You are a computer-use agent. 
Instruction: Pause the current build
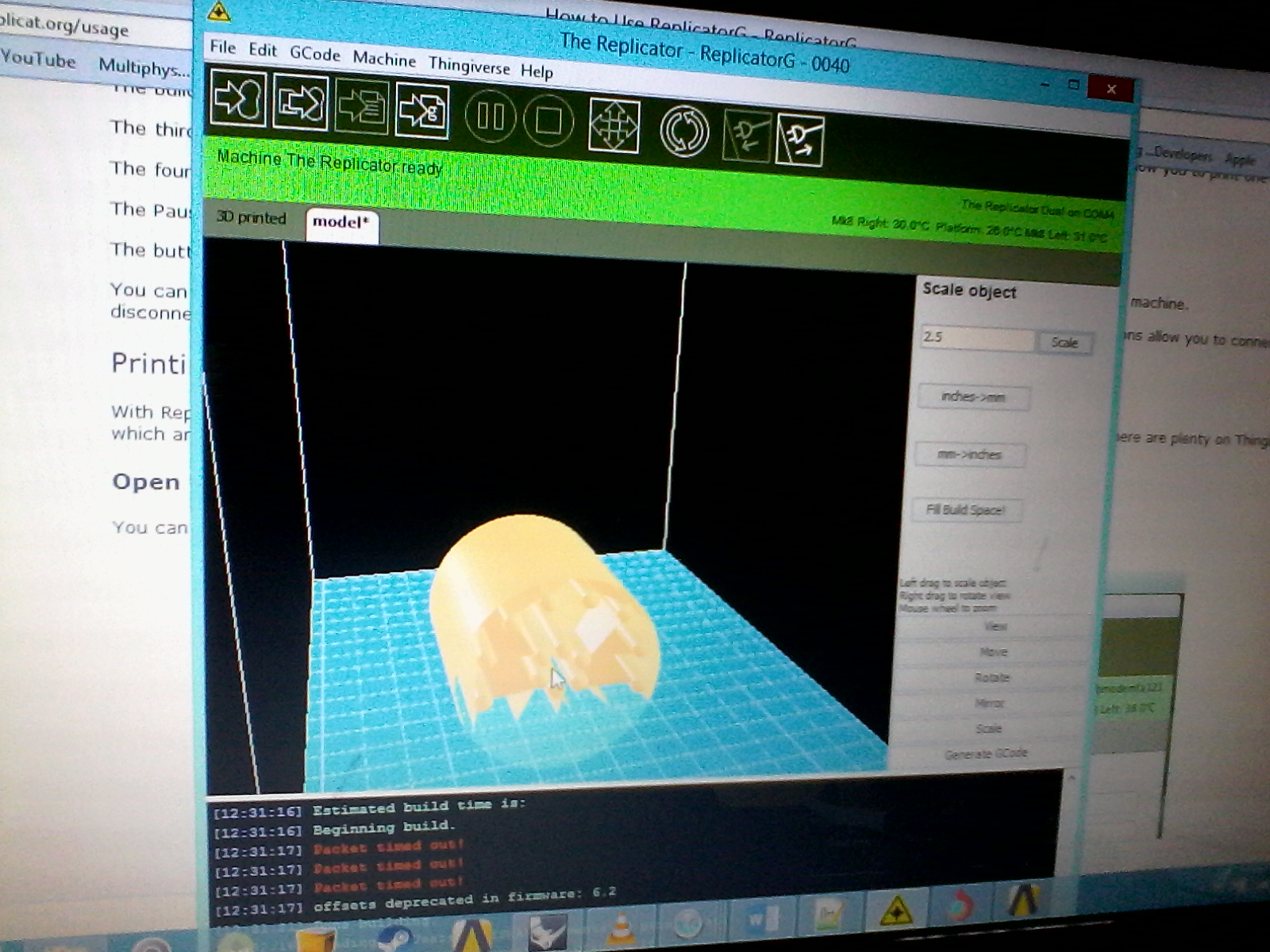[491, 117]
